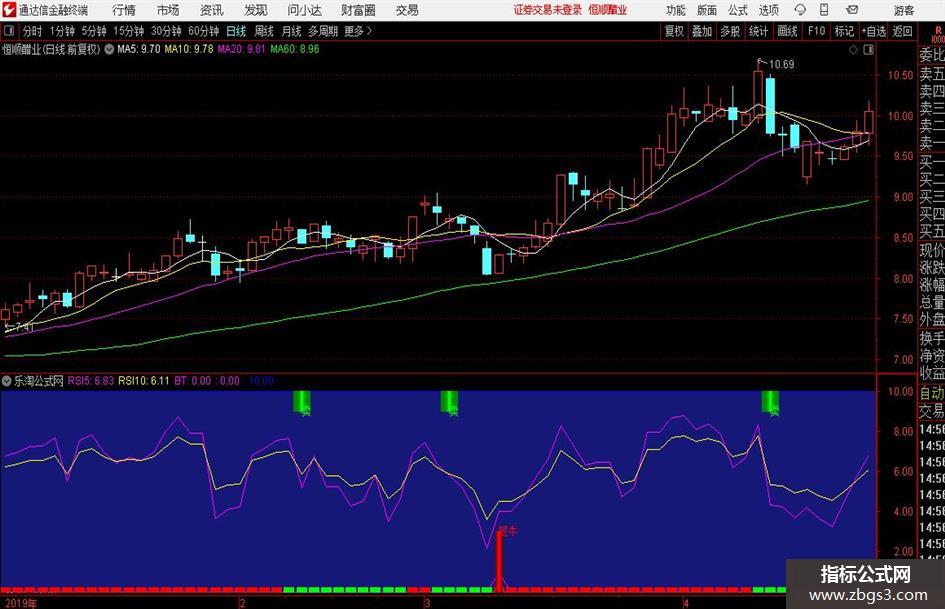Click the MA20: 9.81 indicator value

(241, 49)
